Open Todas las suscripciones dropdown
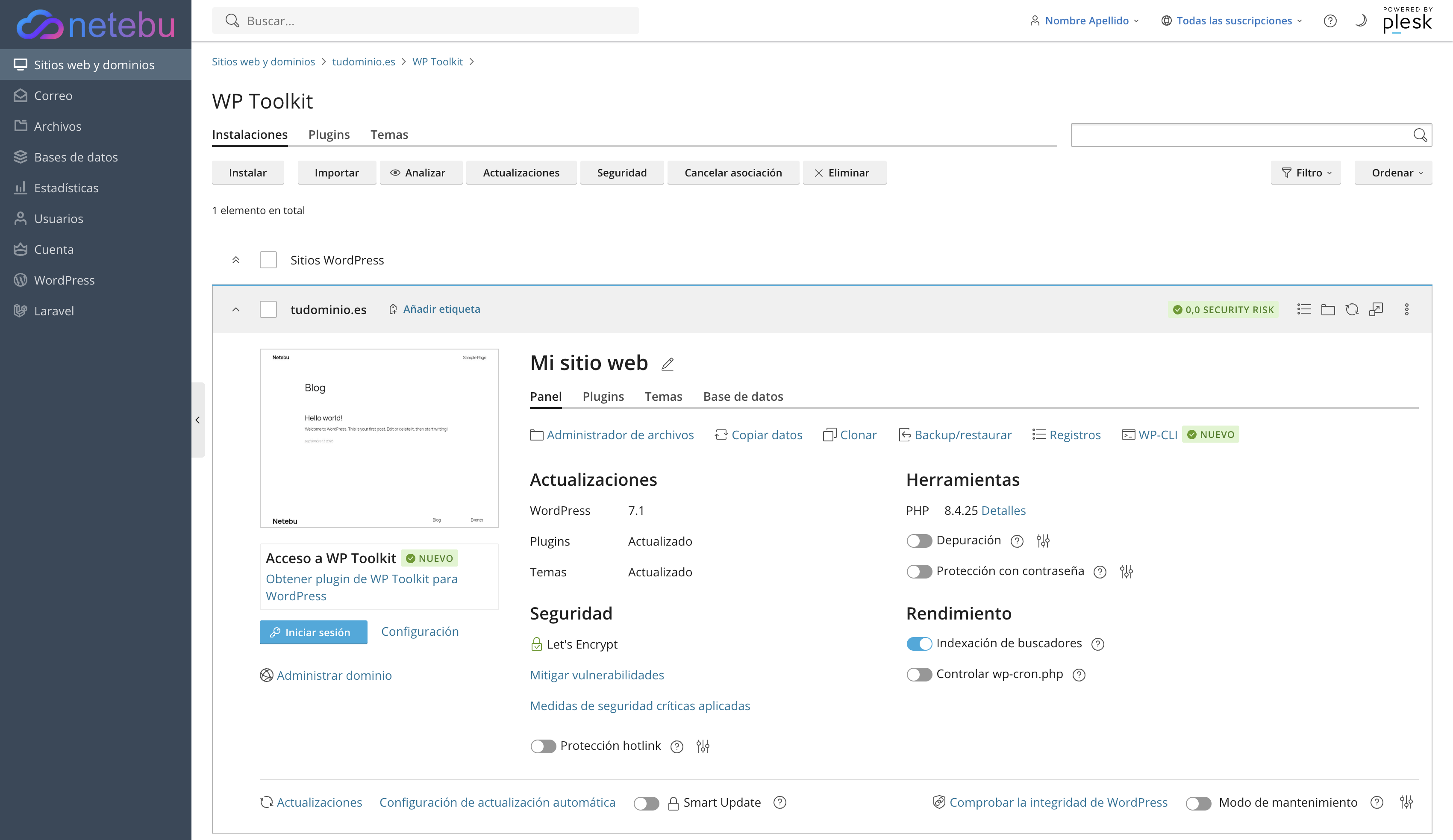Screen dimensions: 1453x840 (1232, 21)
